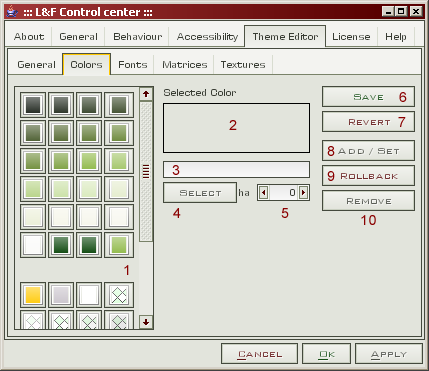
Task: Go to the Behaviour tab
Action: click(137, 36)
